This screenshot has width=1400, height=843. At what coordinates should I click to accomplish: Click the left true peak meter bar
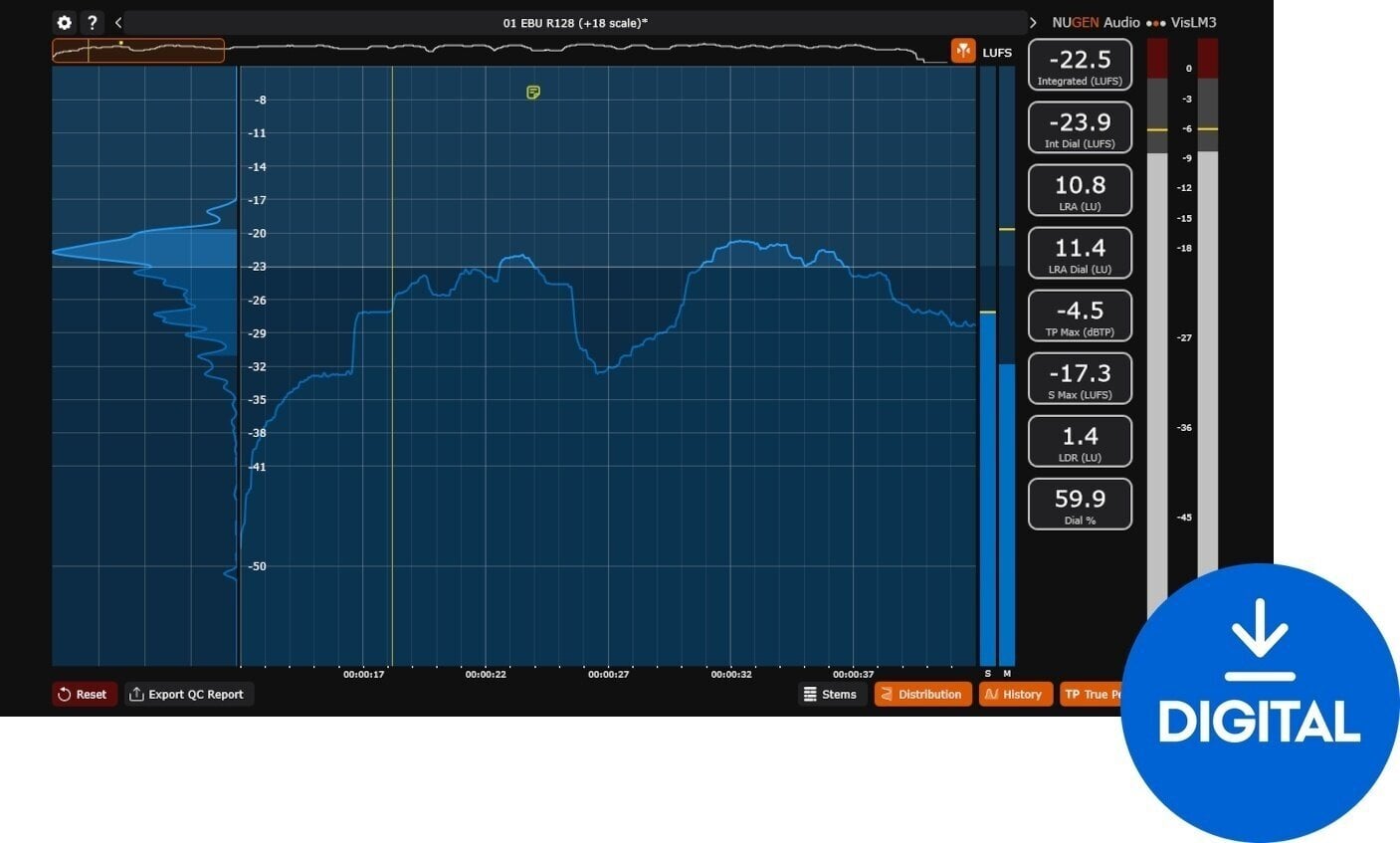click(1157, 328)
